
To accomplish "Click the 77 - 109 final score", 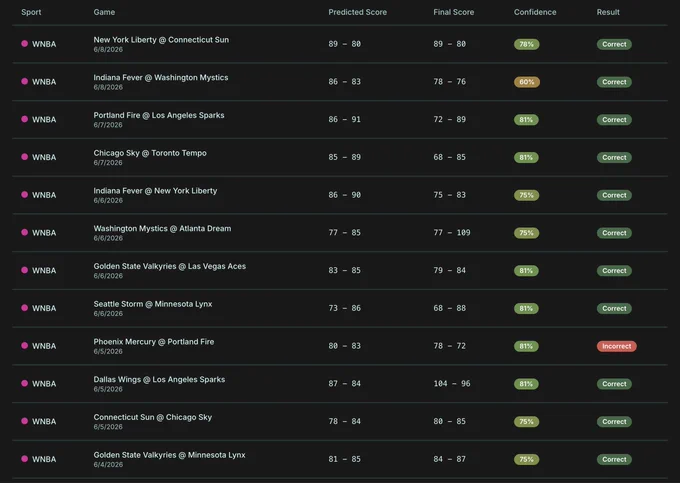I will click(x=451, y=233).
